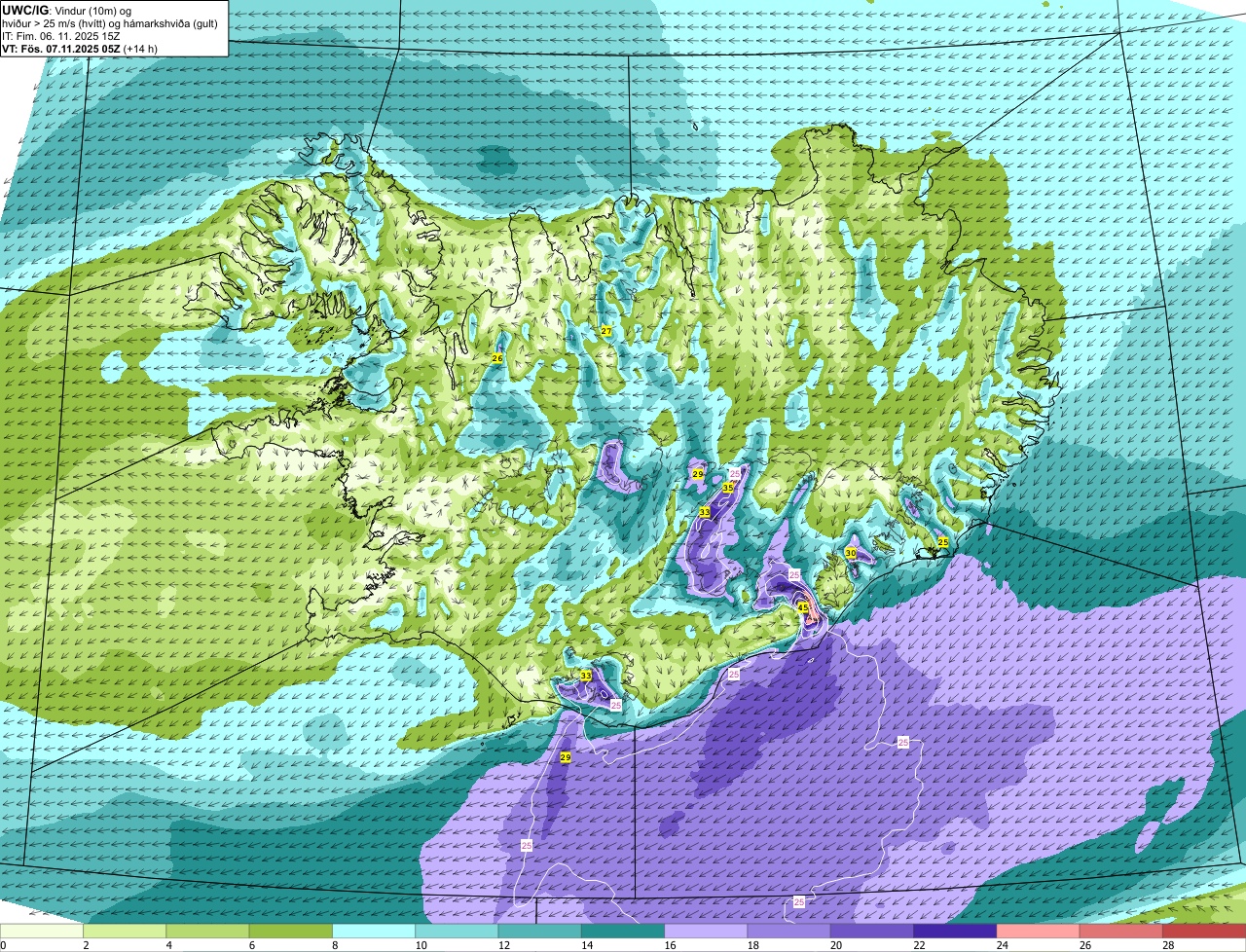Select the 'VT: Fös. 07.11.2025 05Z (+14 h)' line
The image size is (1246, 952).
tap(80, 48)
